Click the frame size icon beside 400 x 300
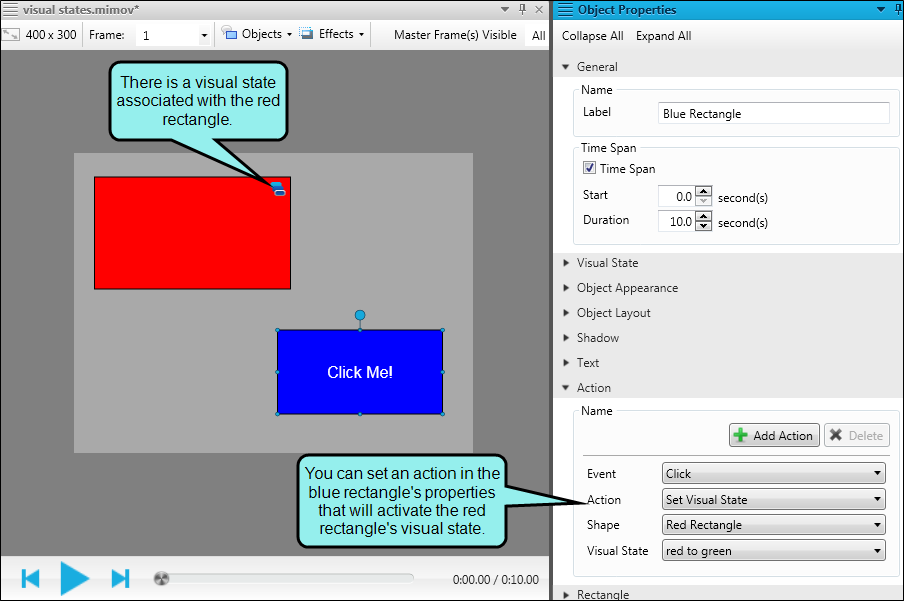 (10, 35)
